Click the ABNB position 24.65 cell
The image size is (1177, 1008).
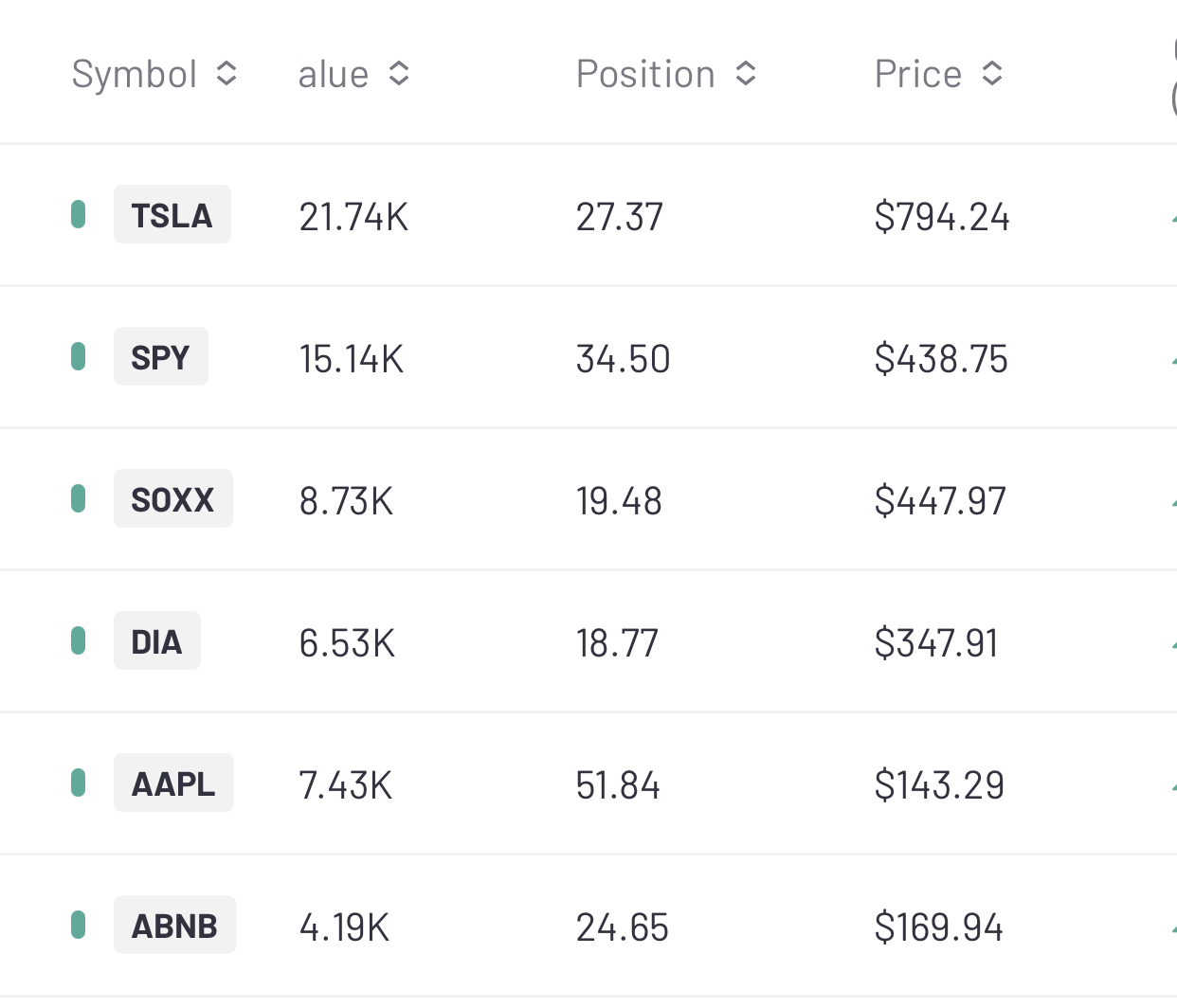coord(622,927)
